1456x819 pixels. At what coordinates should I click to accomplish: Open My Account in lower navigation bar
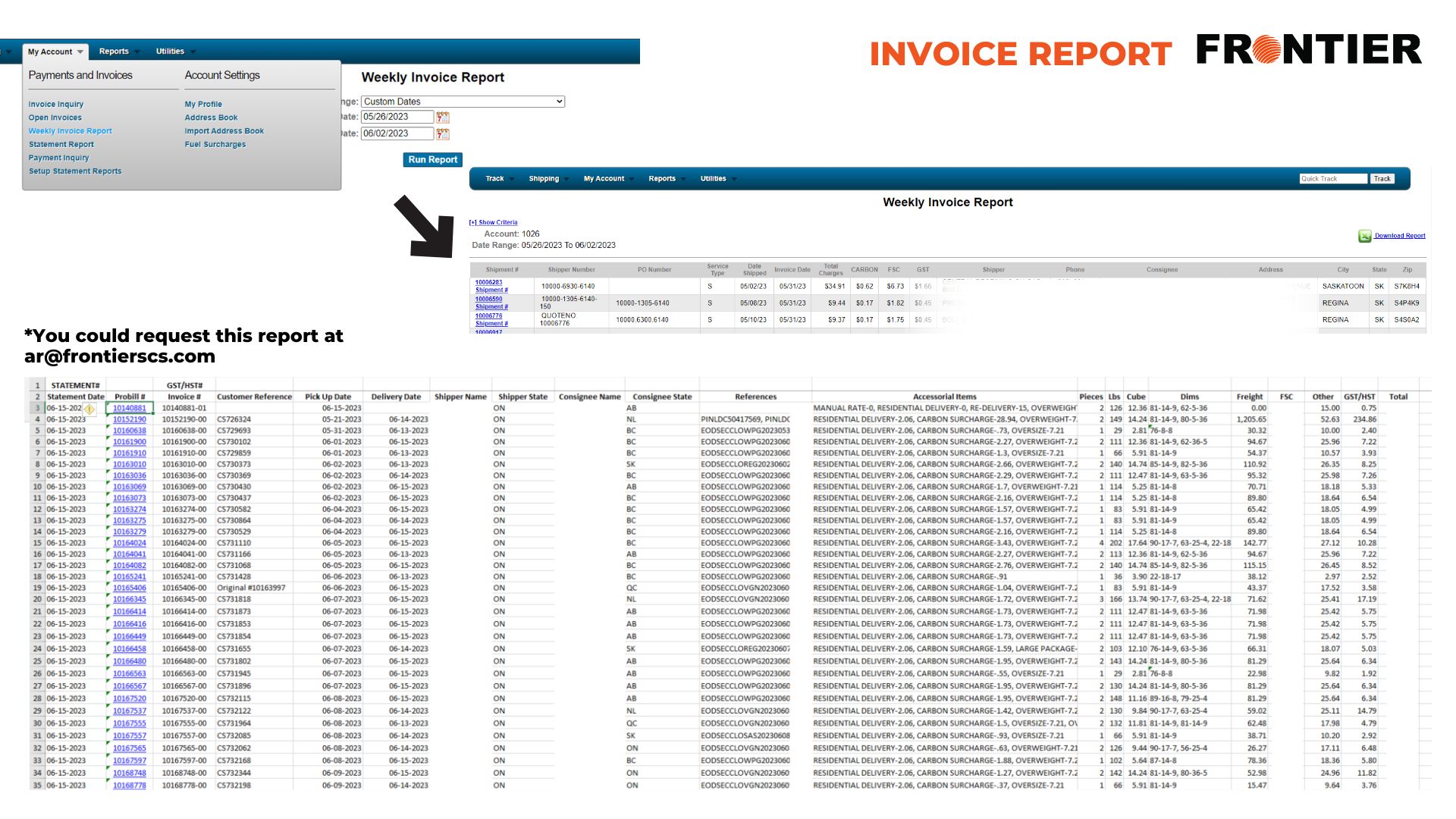[604, 179]
